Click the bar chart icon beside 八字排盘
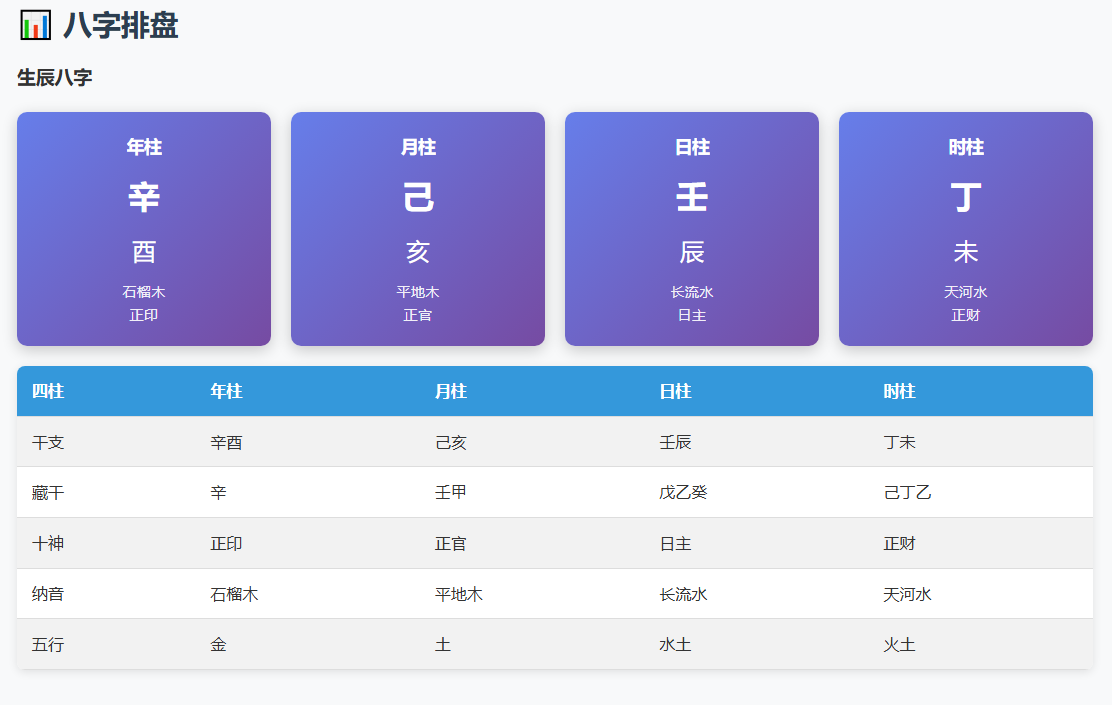 35,25
